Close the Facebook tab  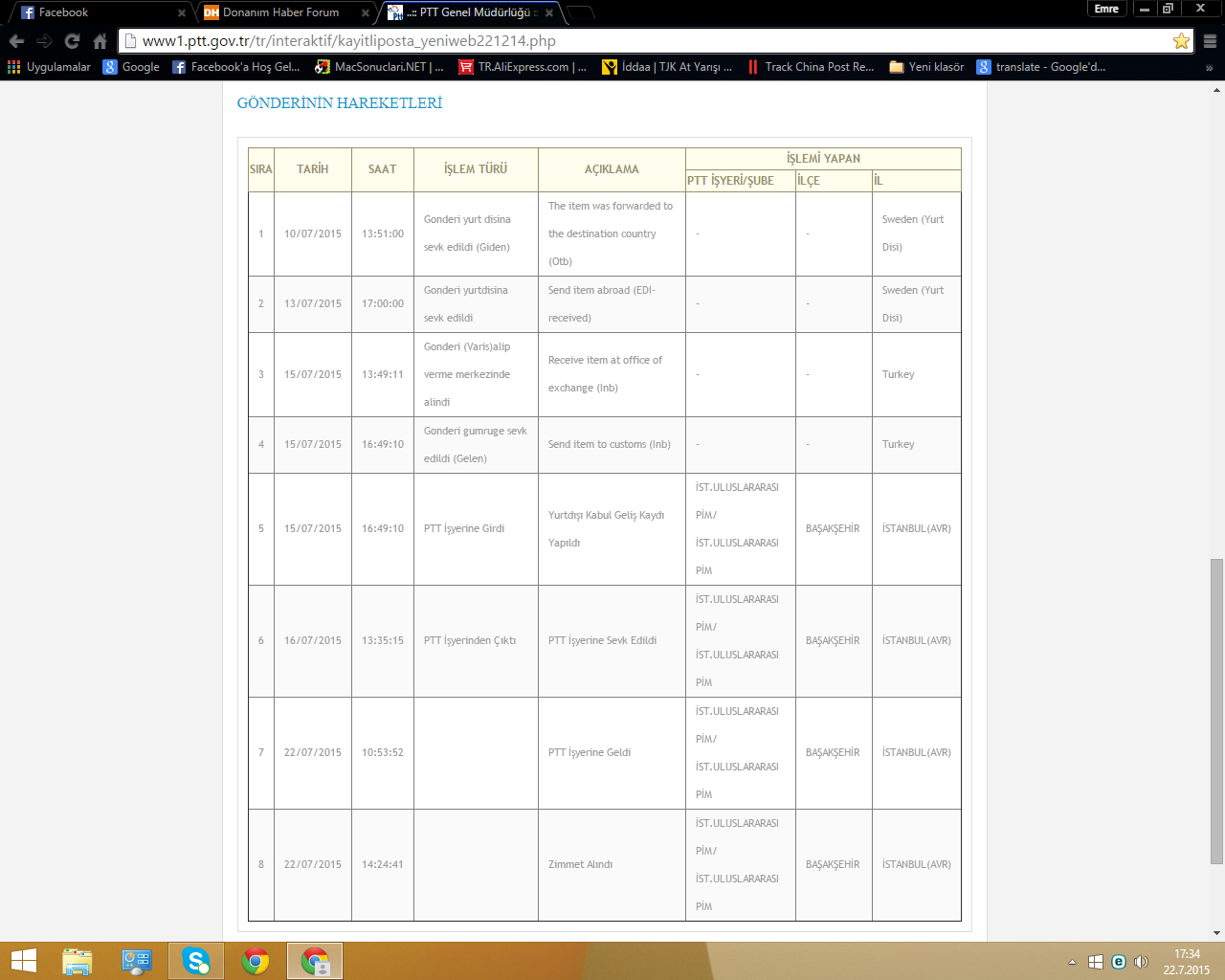tap(181, 13)
